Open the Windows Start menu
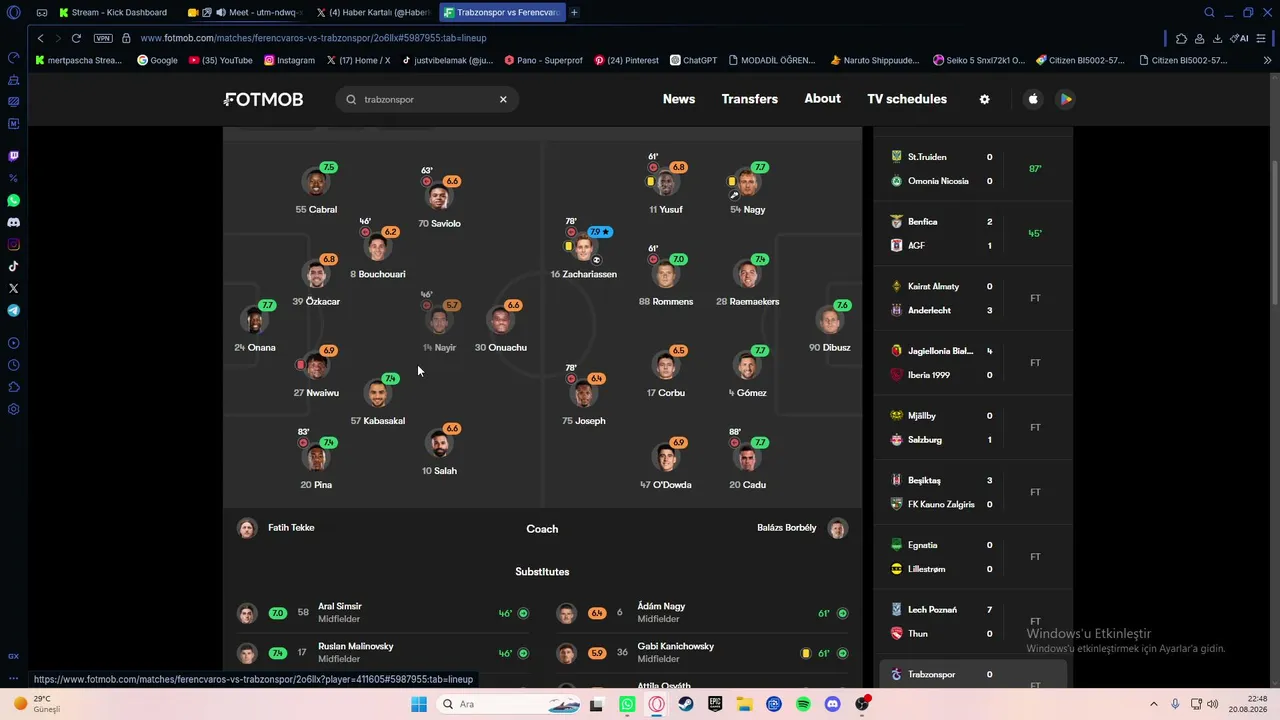1280x720 pixels. pyautogui.click(x=419, y=704)
